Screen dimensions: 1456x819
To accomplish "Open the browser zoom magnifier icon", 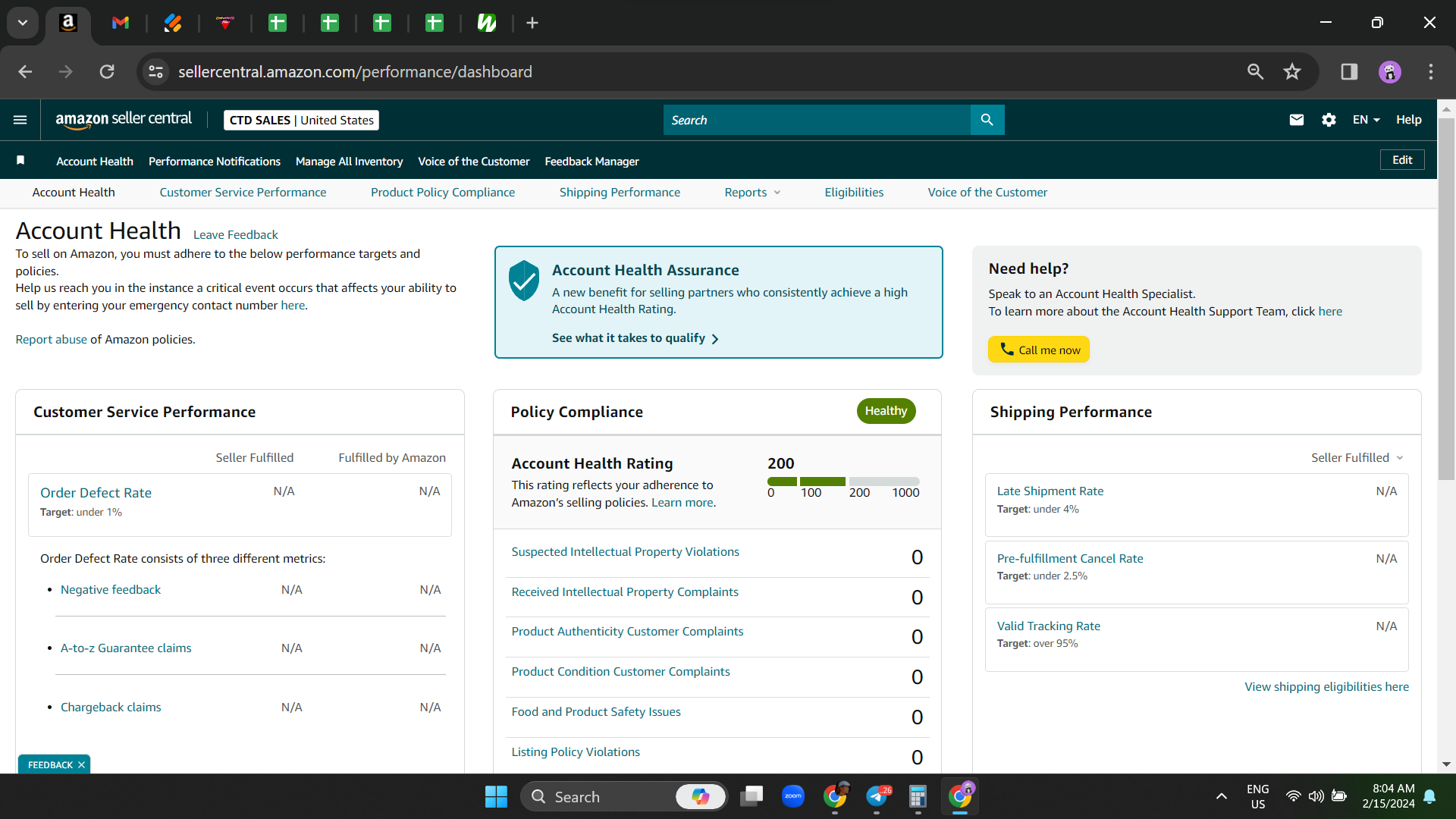I will tap(1256, 72).
